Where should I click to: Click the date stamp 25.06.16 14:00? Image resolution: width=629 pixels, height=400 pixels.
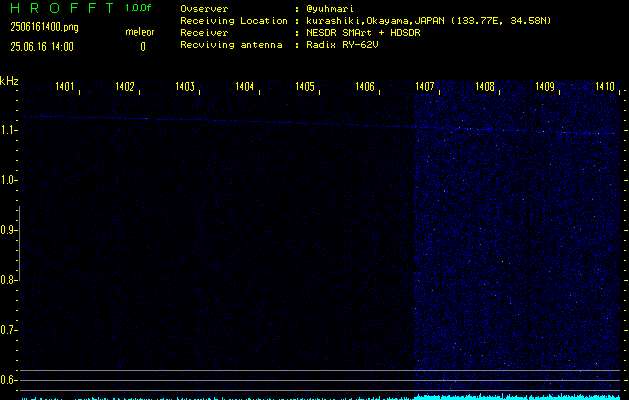(42, 47)
